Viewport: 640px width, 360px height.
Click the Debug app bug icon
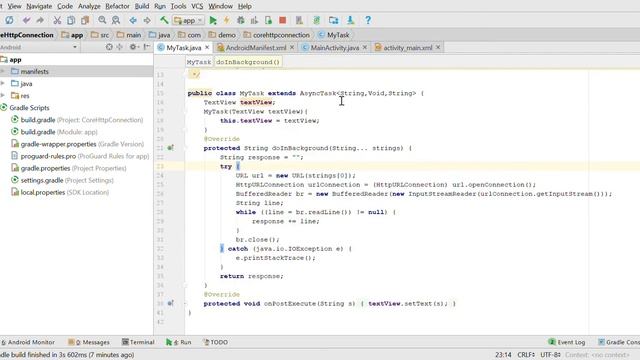[240, 20]
